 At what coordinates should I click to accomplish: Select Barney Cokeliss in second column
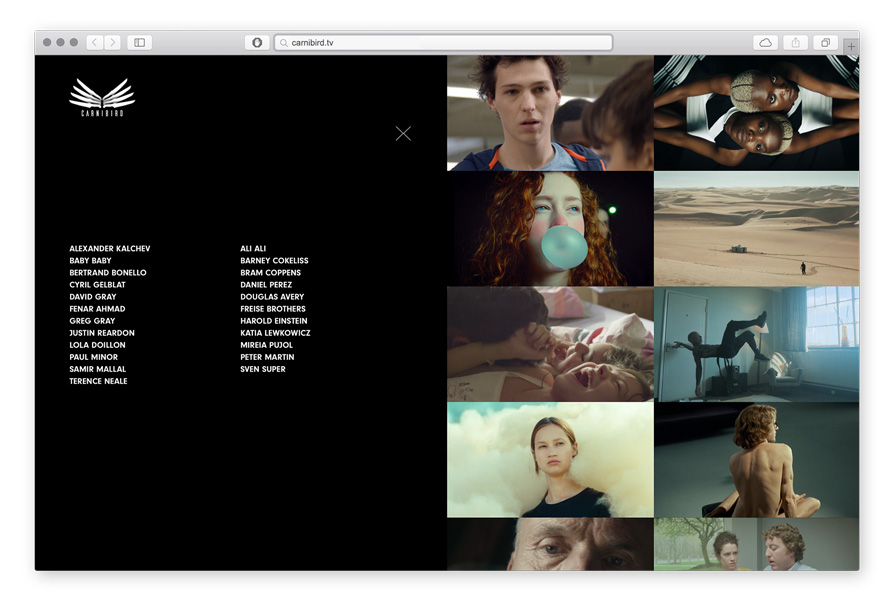pos(274,261)
